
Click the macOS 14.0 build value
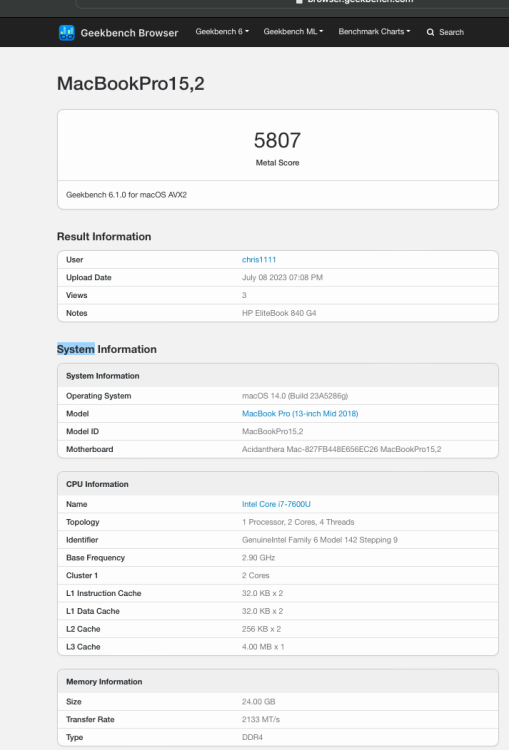tap(295, 396)
